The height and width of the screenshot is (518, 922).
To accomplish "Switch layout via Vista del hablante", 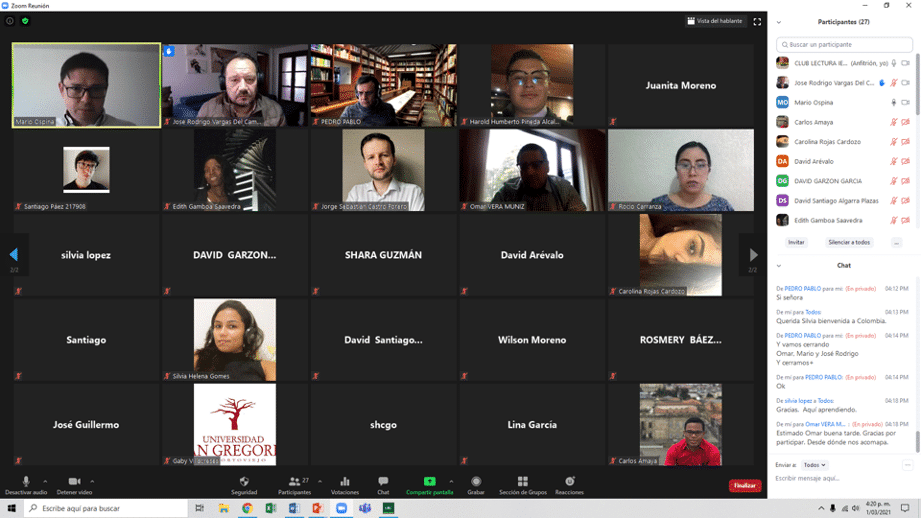I will point(714,21).
